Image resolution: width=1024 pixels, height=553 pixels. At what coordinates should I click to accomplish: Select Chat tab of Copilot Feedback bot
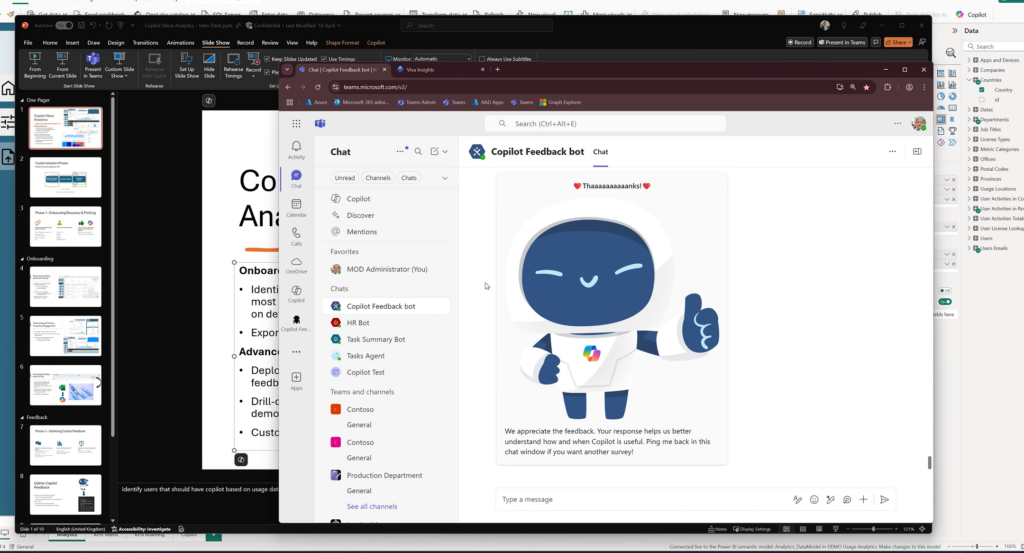tap(600, 151)
